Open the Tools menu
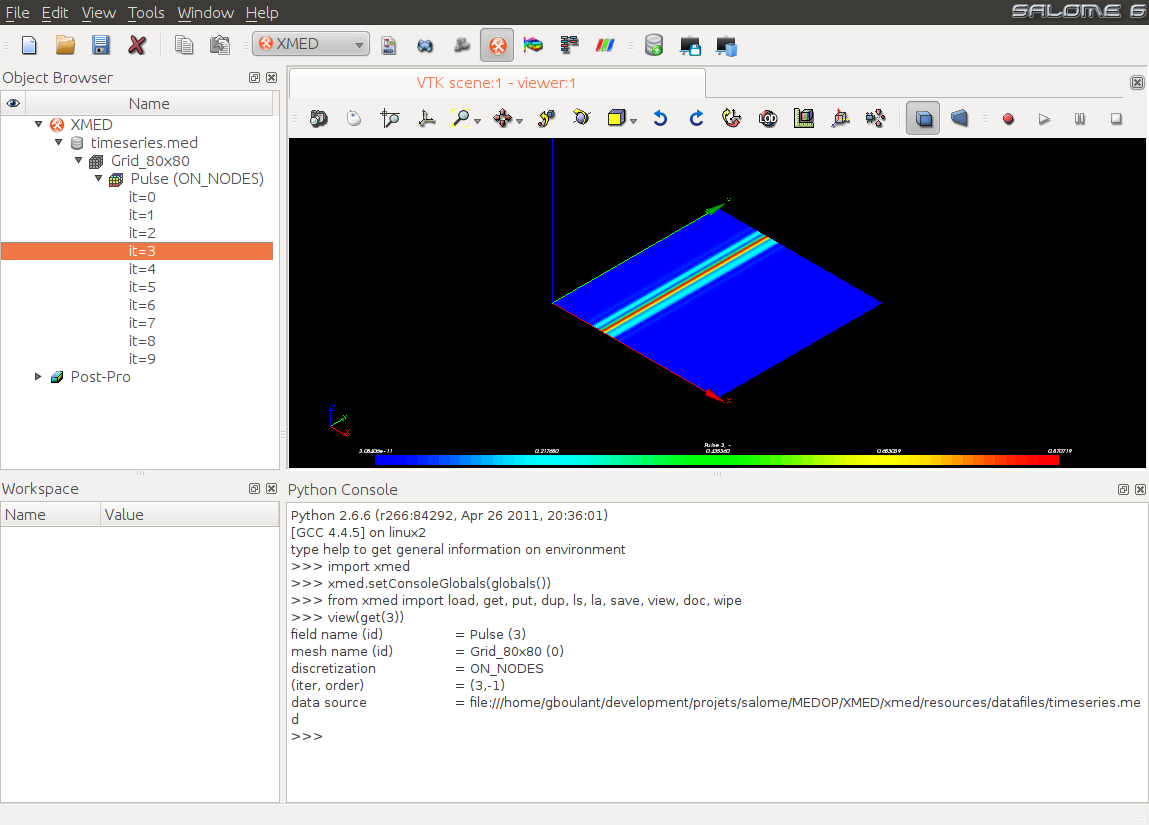The height and width of the screenshot is (825, 1149). click(146, 12)
